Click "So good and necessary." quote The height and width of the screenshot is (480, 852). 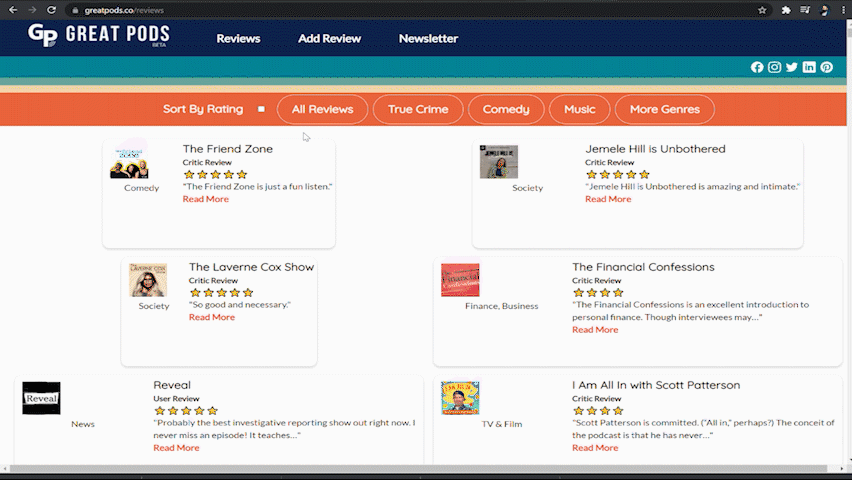pyautogui.click(x=240, y=304)
